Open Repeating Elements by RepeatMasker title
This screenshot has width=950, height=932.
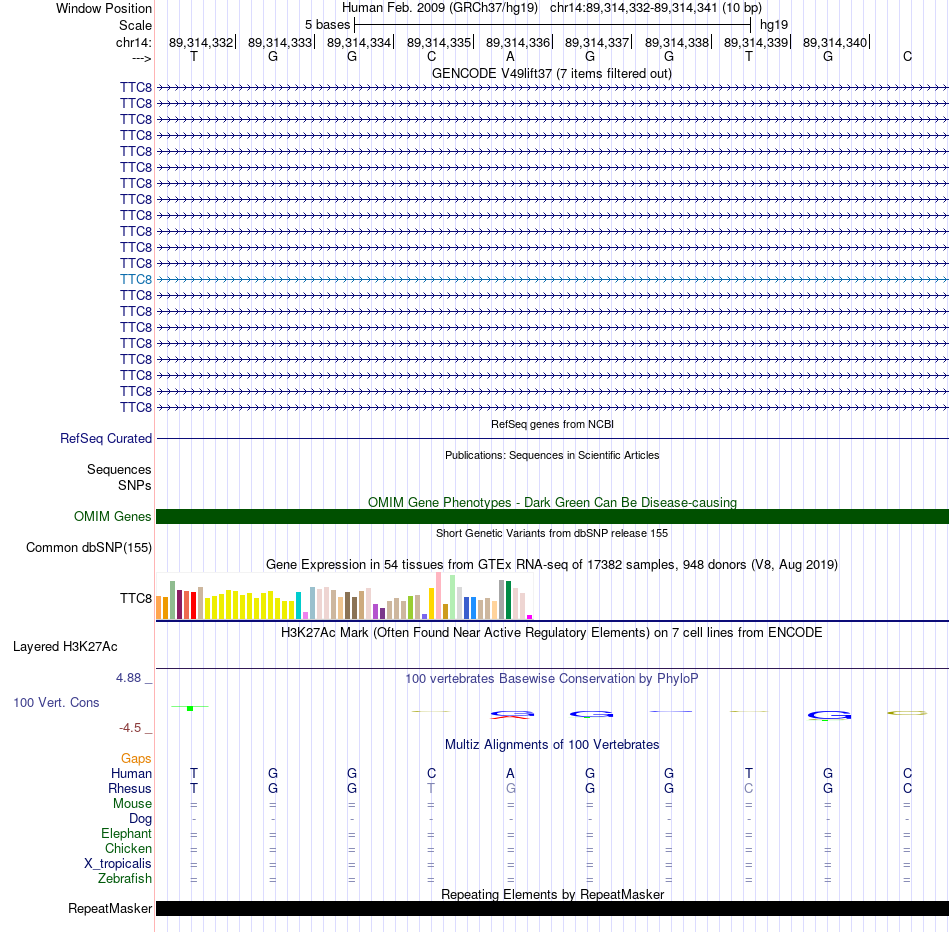click(x=552, y=894)
